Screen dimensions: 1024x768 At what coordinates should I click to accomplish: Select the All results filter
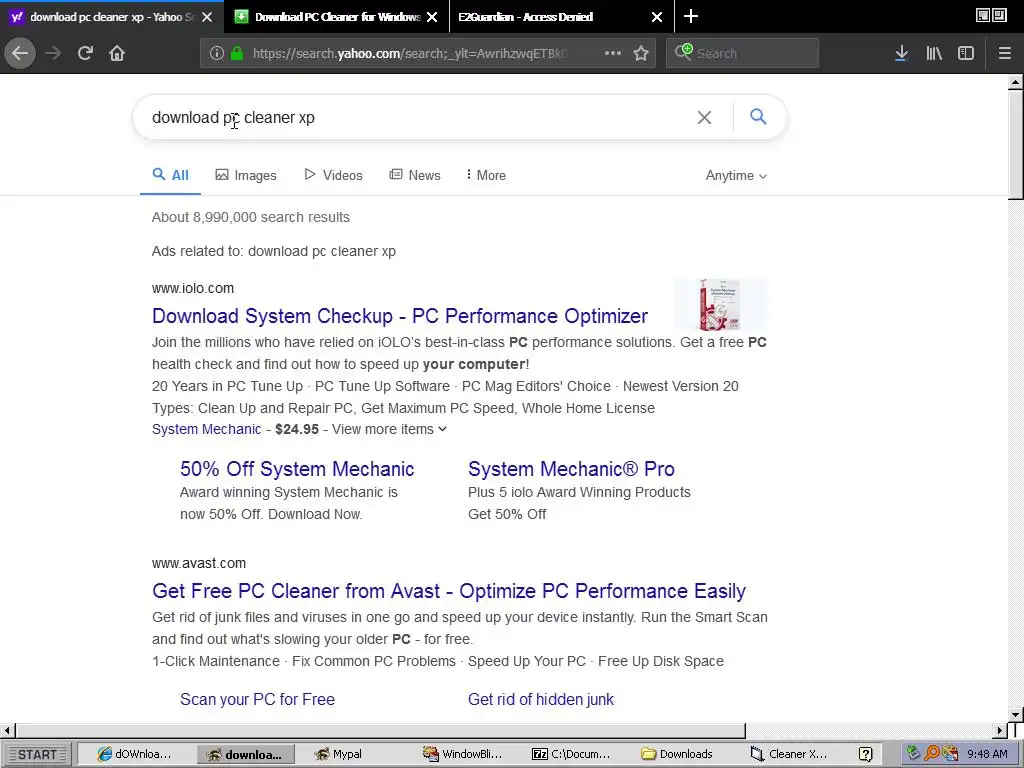click(170, 175)
